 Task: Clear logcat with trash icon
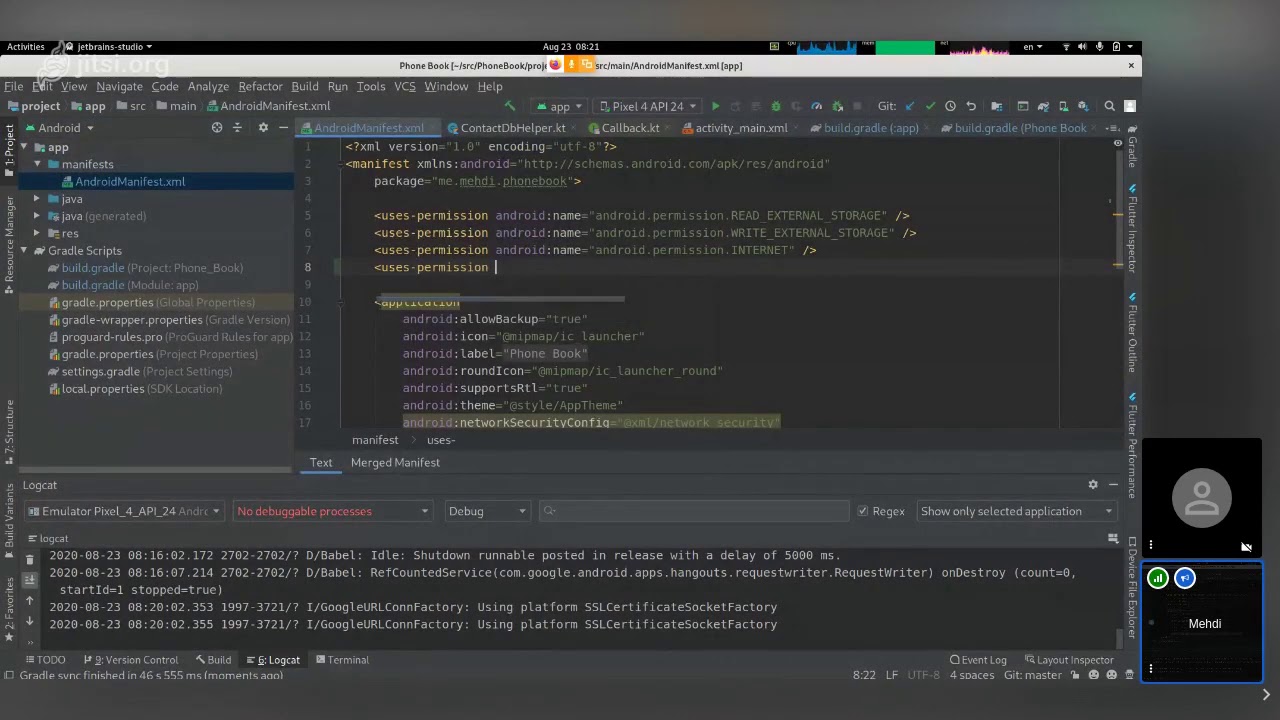(29, 560)
